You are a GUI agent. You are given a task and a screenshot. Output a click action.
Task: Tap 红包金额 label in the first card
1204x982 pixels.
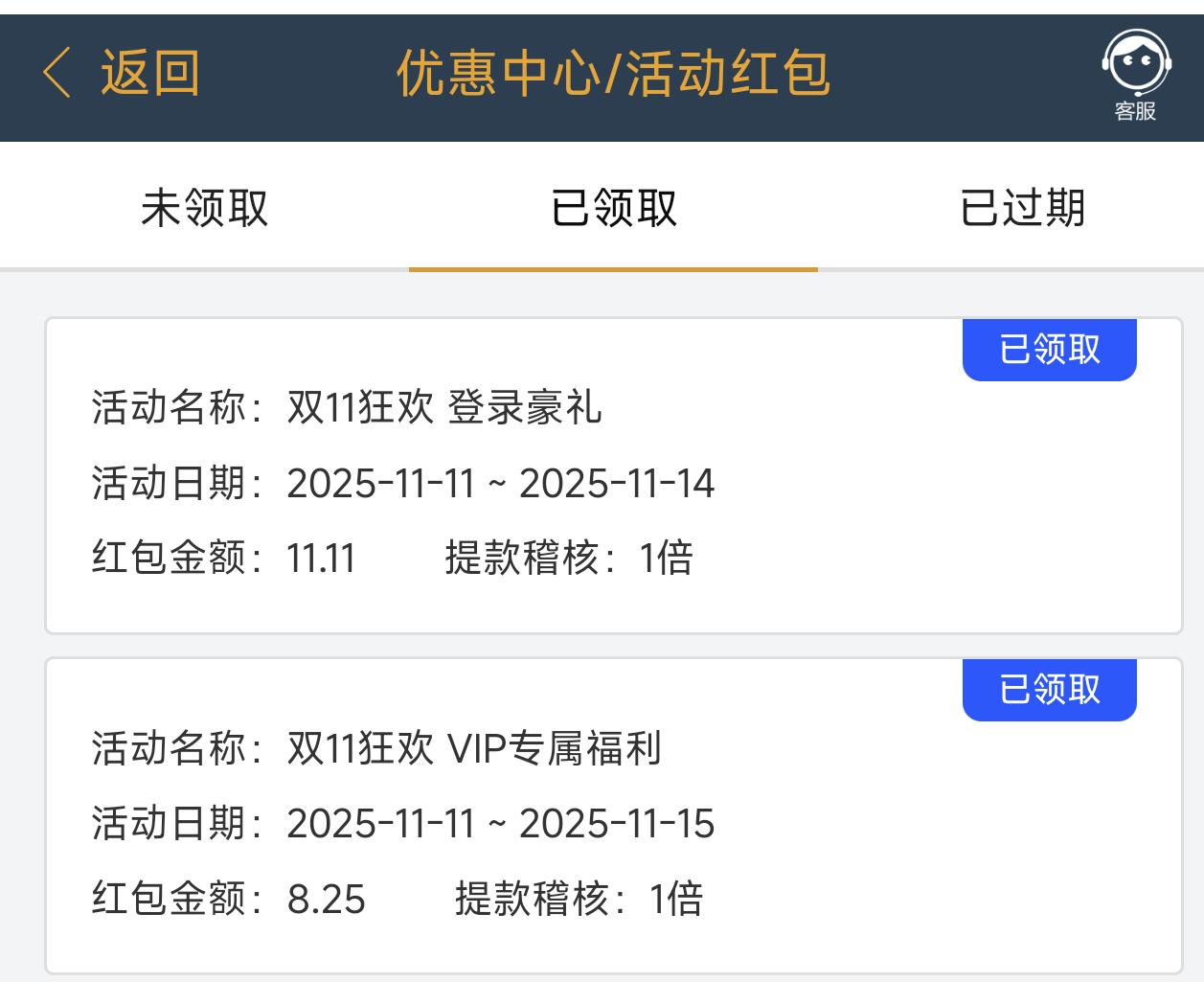172,558
